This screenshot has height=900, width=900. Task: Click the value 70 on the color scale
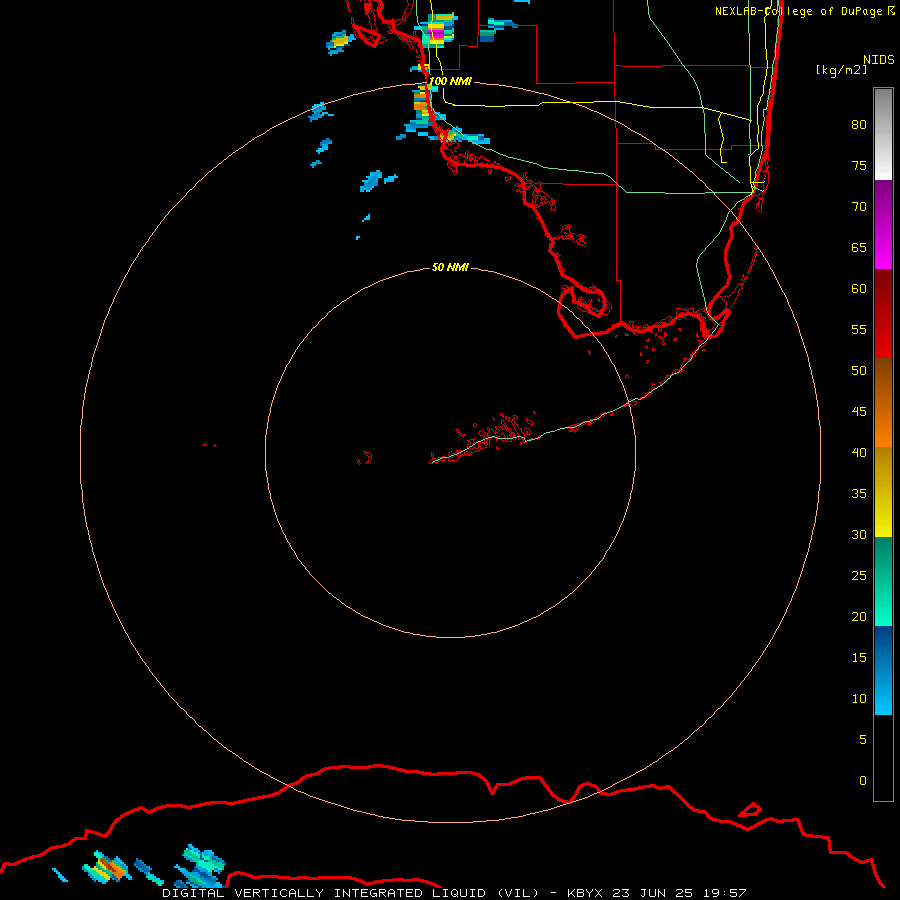coord(859,207)
